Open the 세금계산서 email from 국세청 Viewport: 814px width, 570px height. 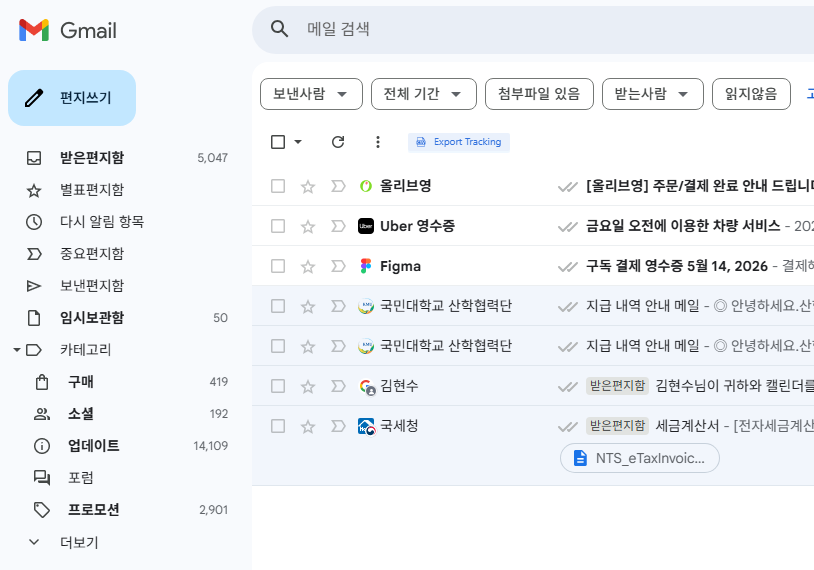coord(687,426)
